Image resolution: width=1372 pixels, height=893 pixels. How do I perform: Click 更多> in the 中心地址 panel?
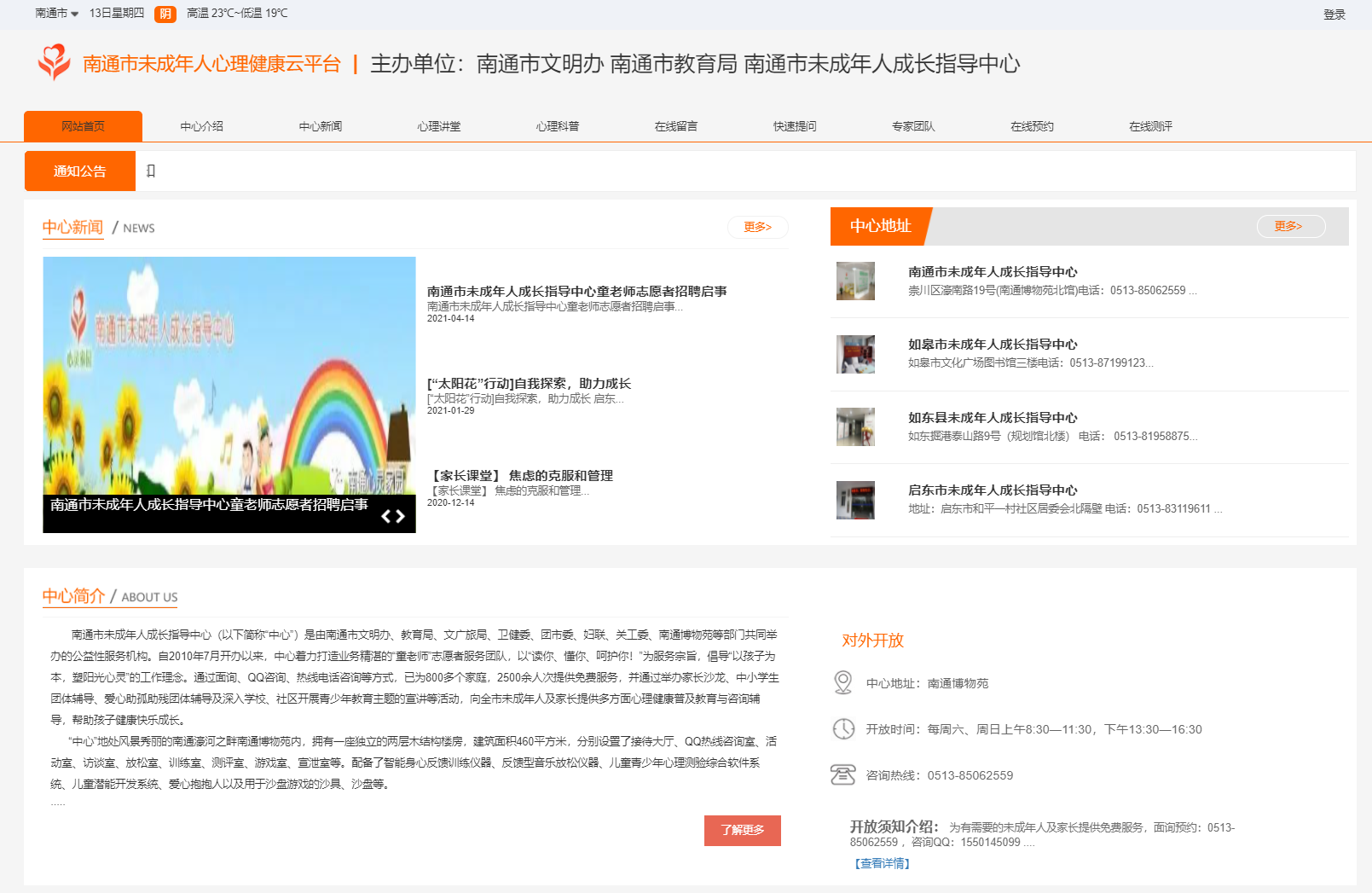1290,226
